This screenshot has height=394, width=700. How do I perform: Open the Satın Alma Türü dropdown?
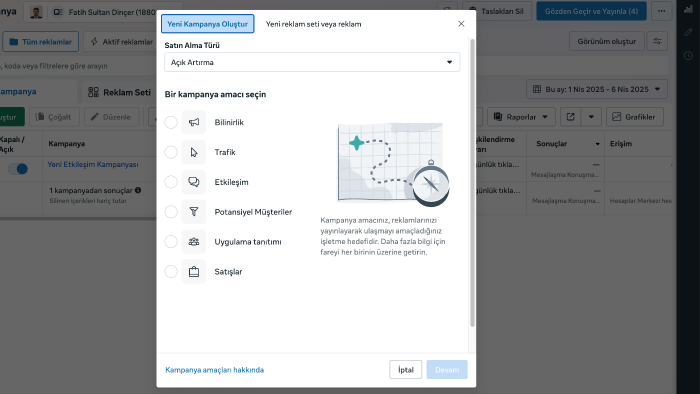(x=312, y=62)
